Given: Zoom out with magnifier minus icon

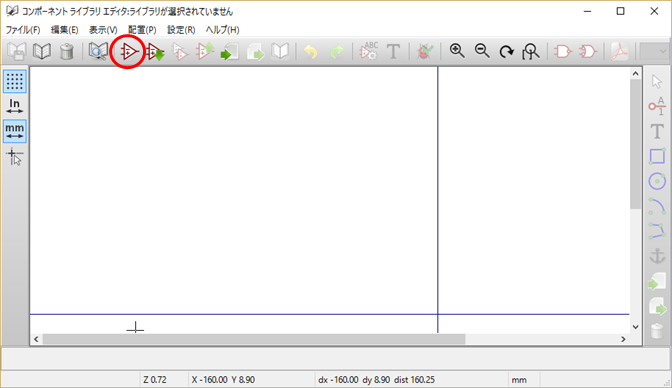Looking at the screenshot, I should click(x=482, y=51).
